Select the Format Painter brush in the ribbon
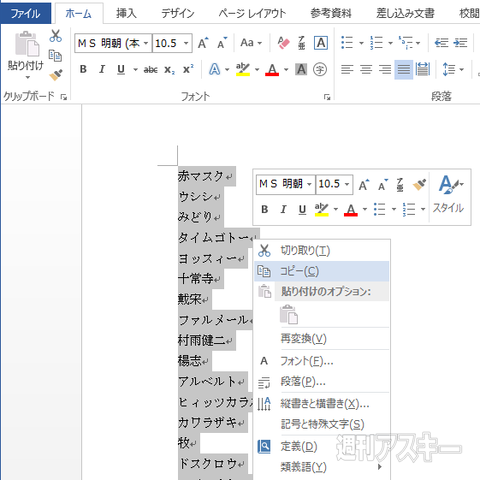 (x=56, y=75)
